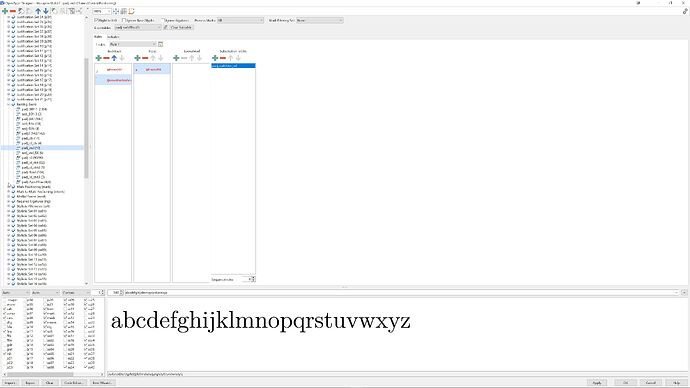Collapse the Kerning feature node
The height and width of the screenshot is (388, 690).
point(8,104)
